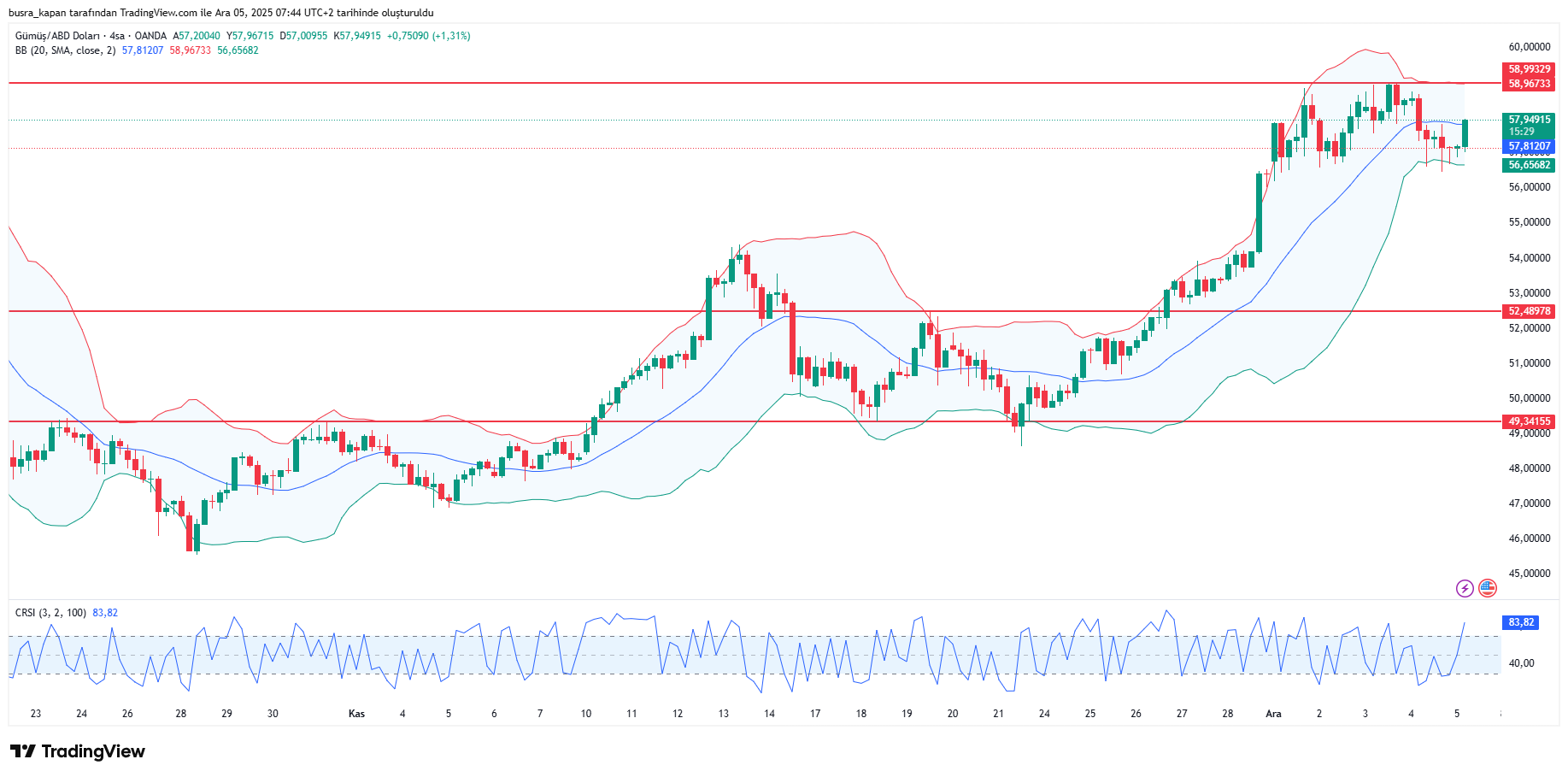Select the Gümüş/ABD Doları symbol title

57,36
